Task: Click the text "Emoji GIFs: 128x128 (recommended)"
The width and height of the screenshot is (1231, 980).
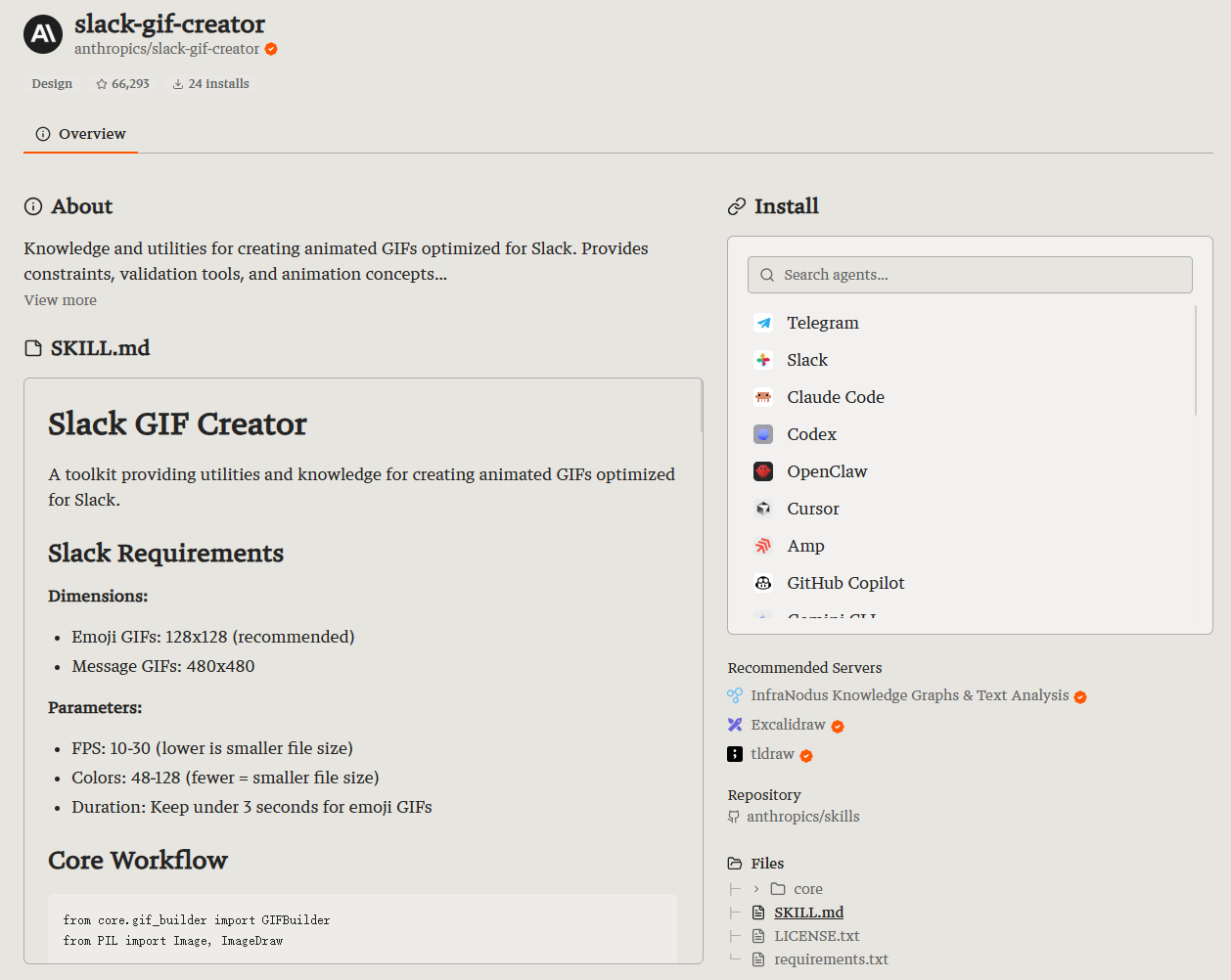Action: point(213,637)
